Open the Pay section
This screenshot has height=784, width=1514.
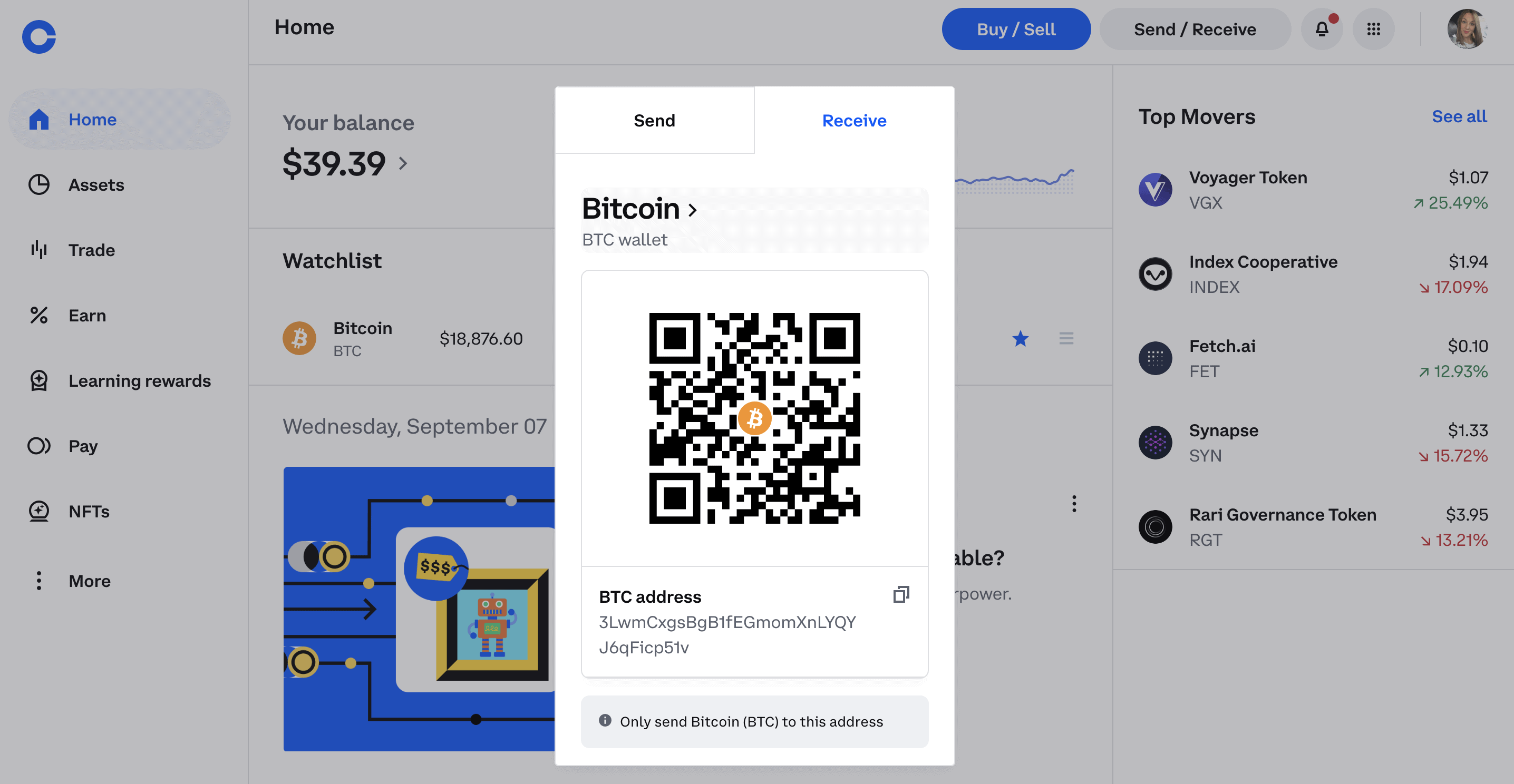click(82, 445)
